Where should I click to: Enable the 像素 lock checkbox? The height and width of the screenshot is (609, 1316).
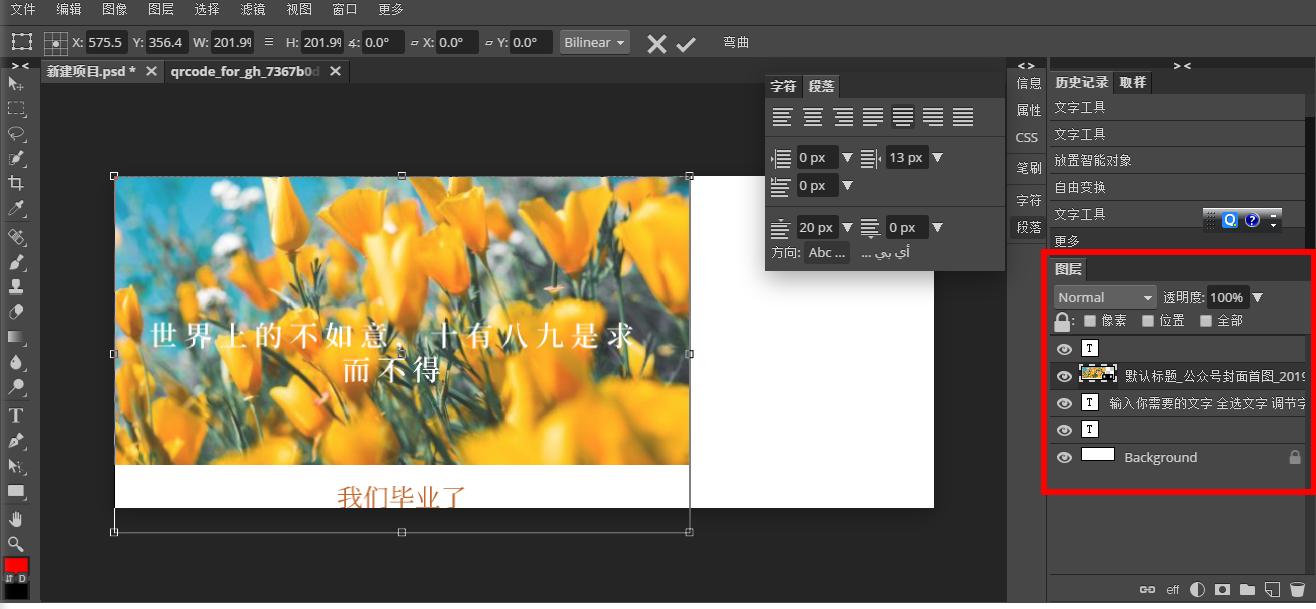tap(1090, 321)
